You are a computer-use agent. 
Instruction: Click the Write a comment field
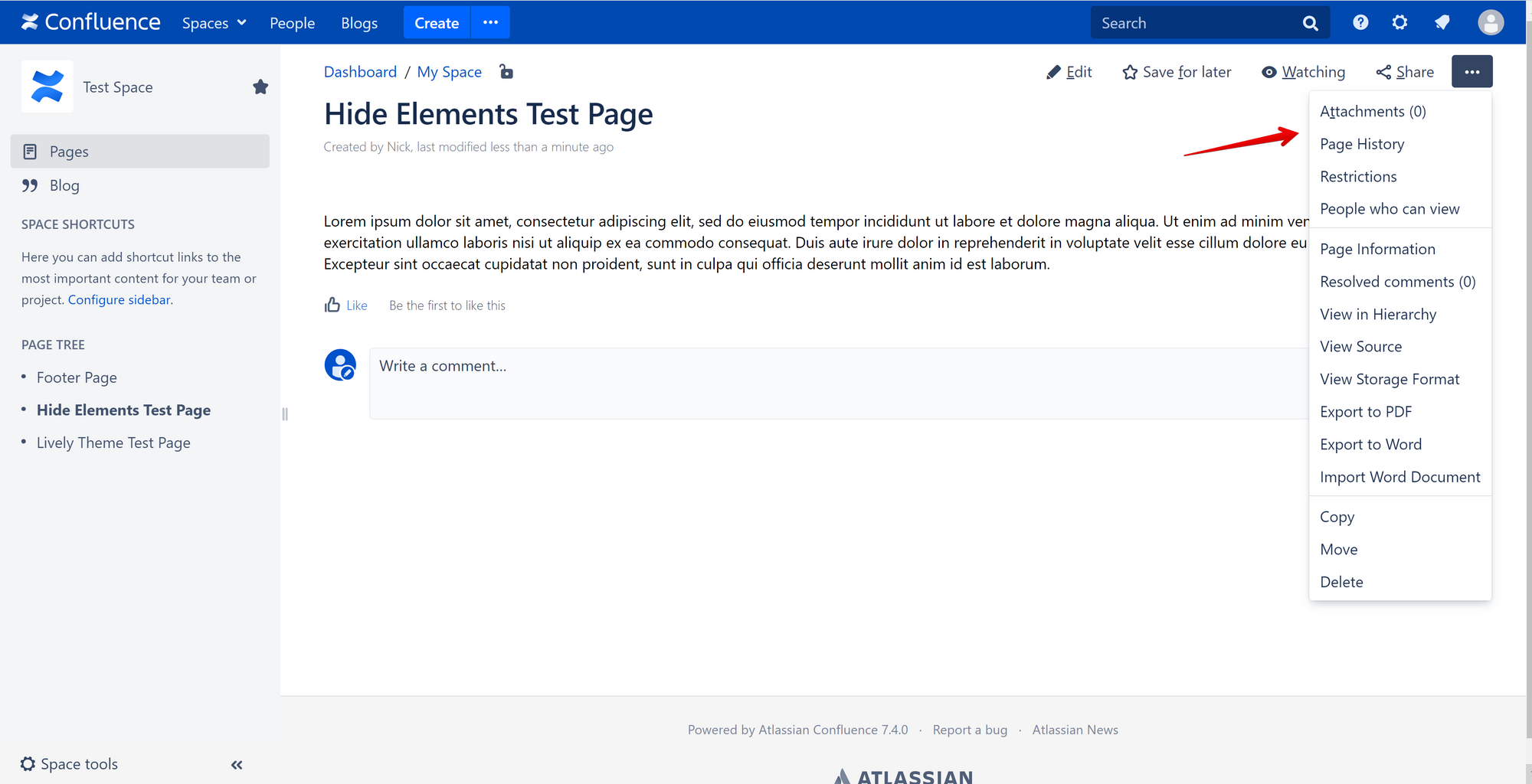(840, 384)
